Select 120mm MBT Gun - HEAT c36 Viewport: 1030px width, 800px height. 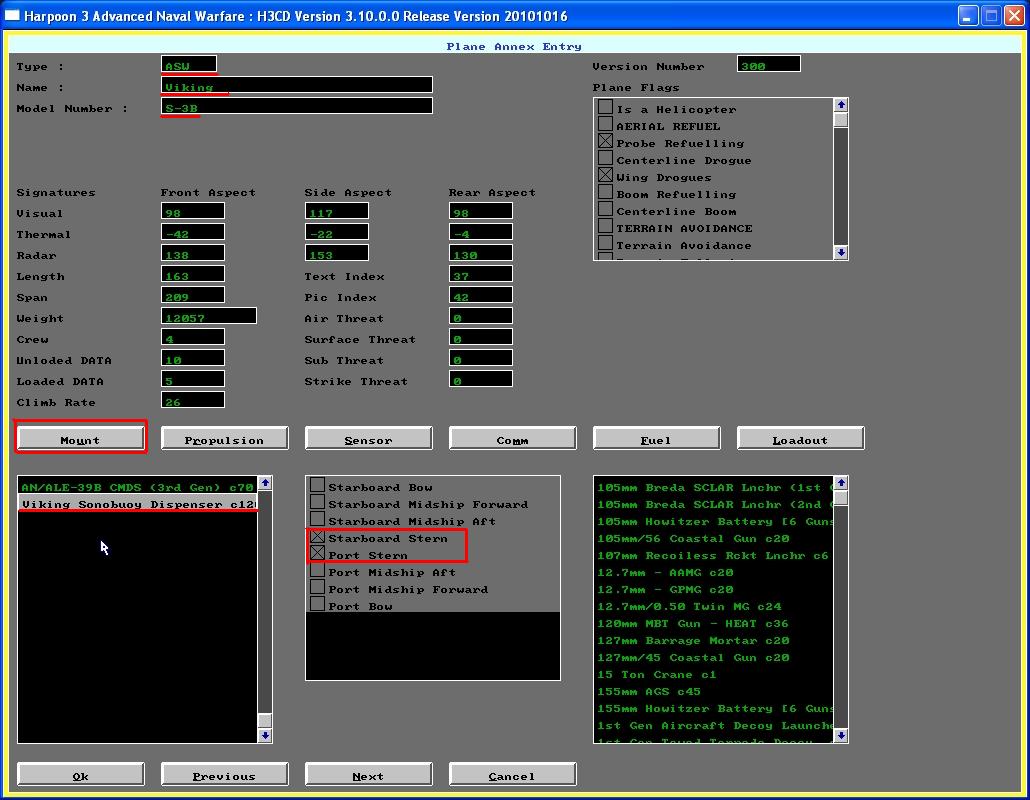[x=714, y=623]
